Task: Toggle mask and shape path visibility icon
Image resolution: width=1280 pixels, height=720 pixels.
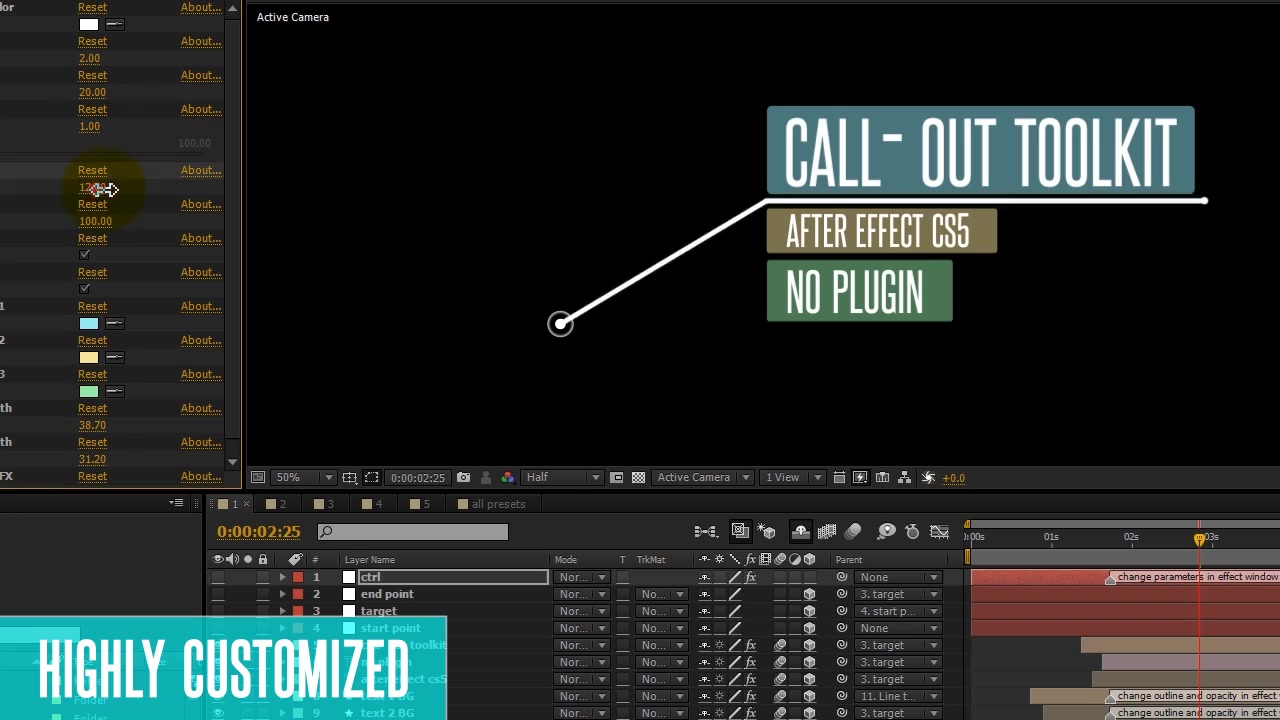Action: click(372, 478)
